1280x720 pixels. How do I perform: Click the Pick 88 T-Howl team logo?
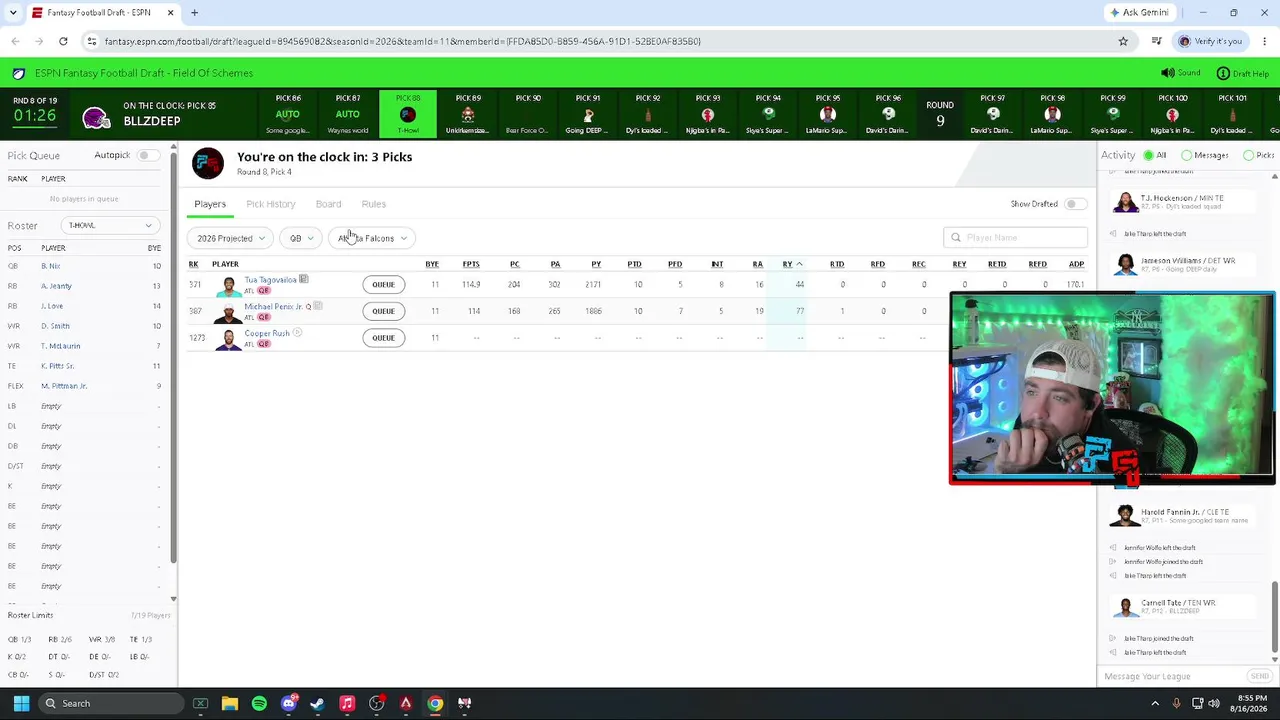click(408, 115)
